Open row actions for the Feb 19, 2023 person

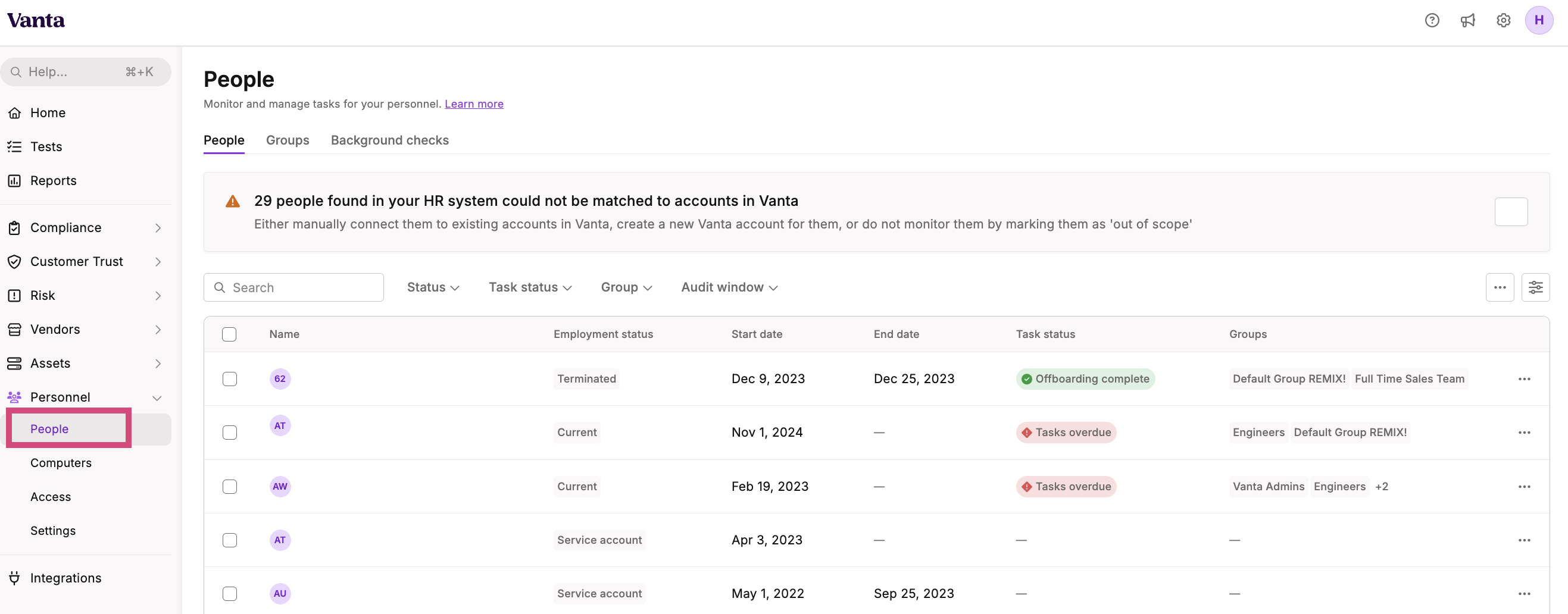[x=1524, y=486]
